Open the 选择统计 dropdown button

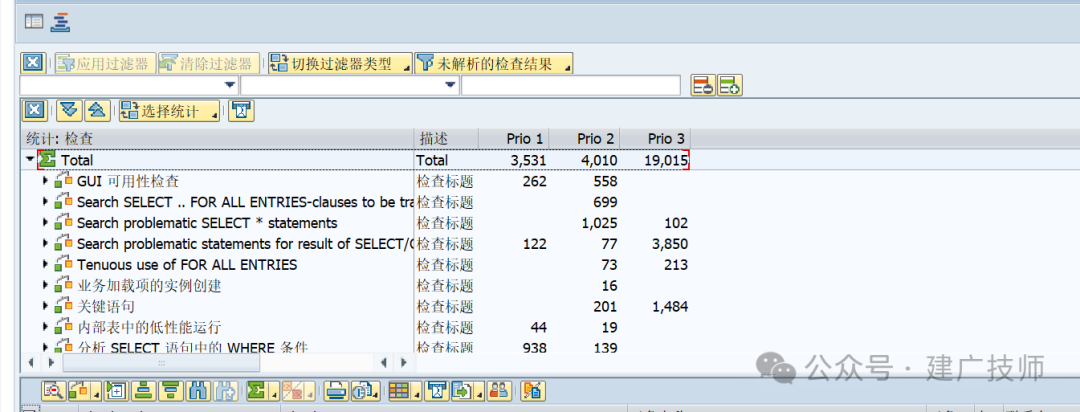coord(169,110)
